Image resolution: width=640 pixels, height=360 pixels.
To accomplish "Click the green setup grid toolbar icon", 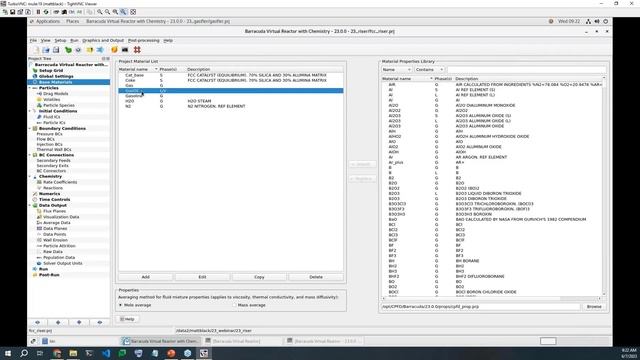I will tap(68, 50).
